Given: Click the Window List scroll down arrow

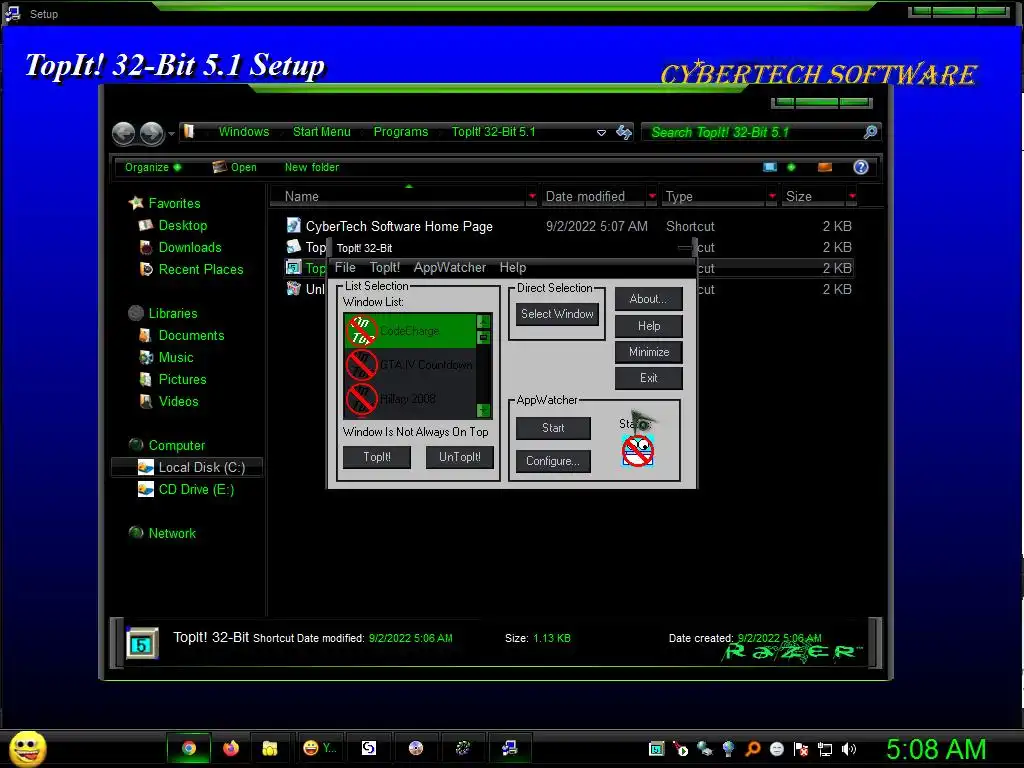Looking at the screenshot, I should 483,410.
